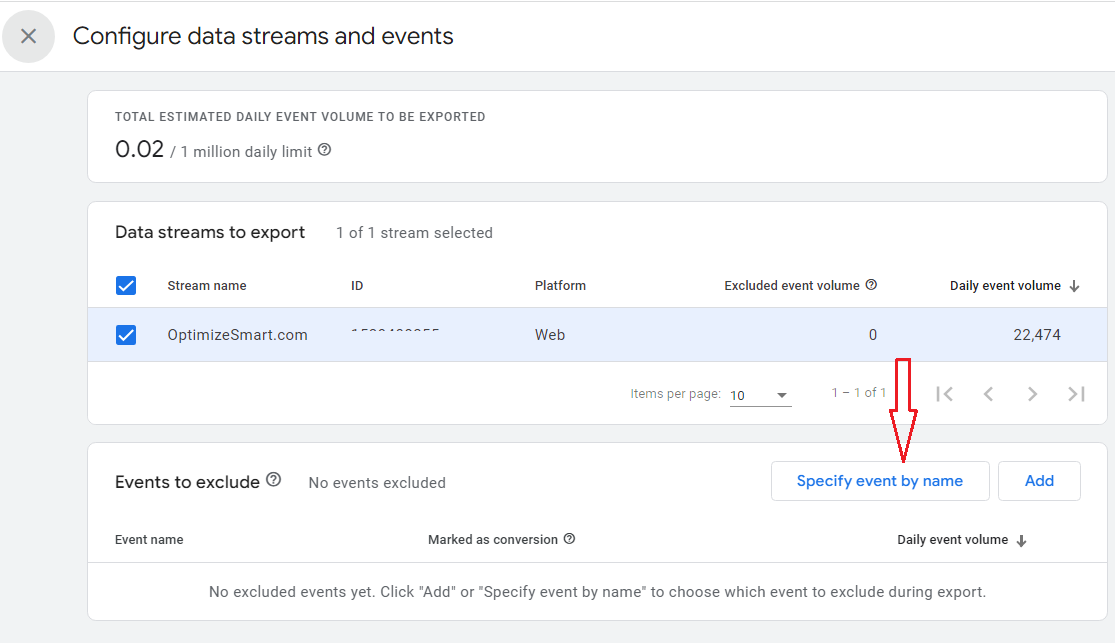
Task: Uncheck the select-all streams checkbox
Action: 126,285
